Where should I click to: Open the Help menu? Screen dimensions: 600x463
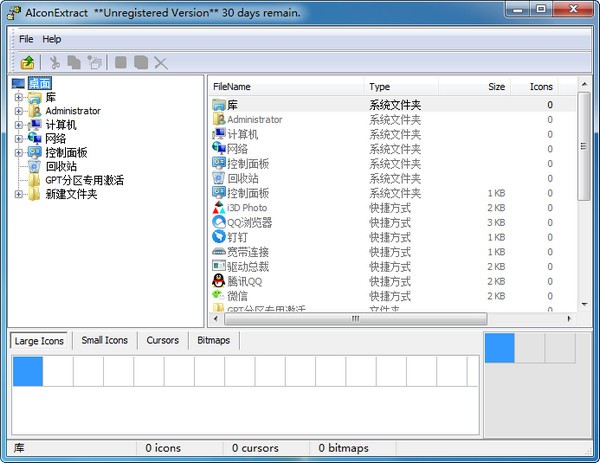[51, 39]
